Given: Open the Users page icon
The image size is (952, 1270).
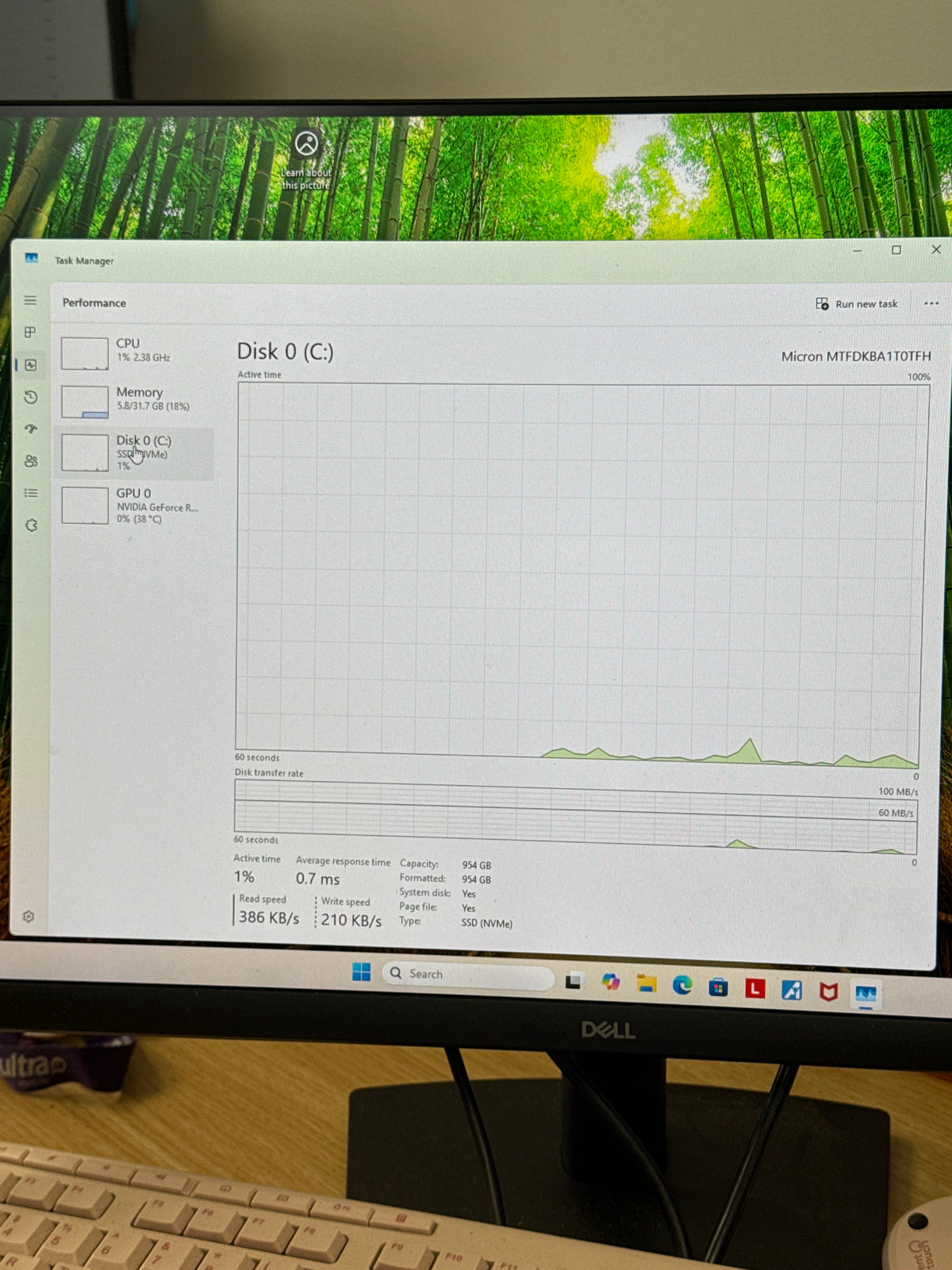Looking at the screenshot, I should [x=31, y=461].
